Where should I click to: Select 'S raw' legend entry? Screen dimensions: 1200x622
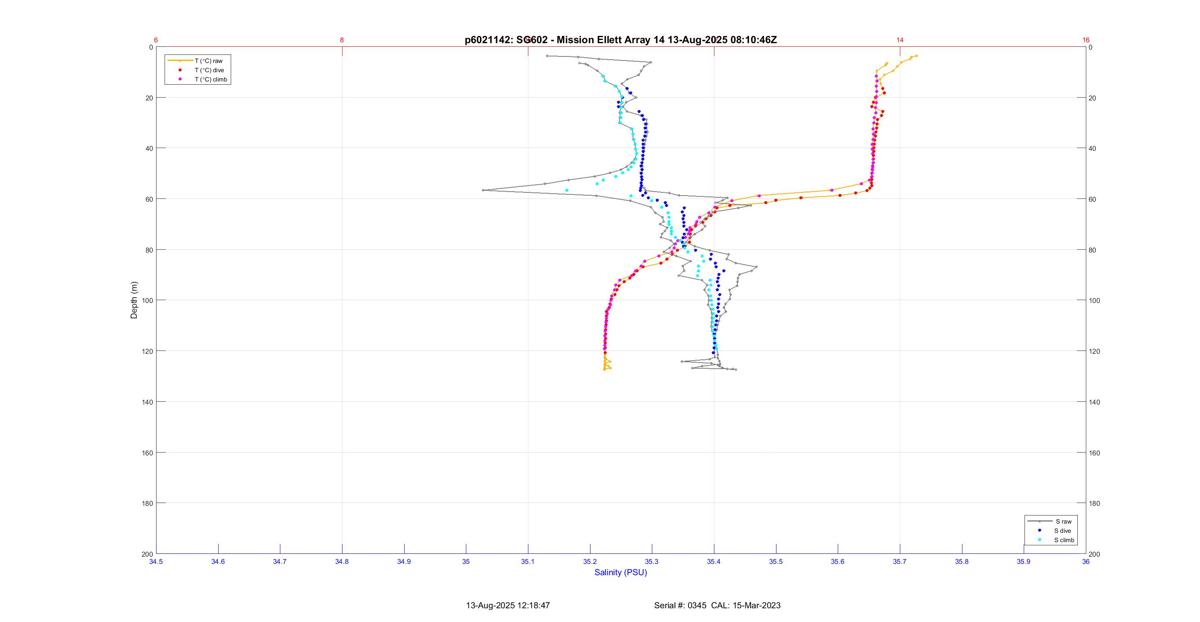click(1052, 522)
